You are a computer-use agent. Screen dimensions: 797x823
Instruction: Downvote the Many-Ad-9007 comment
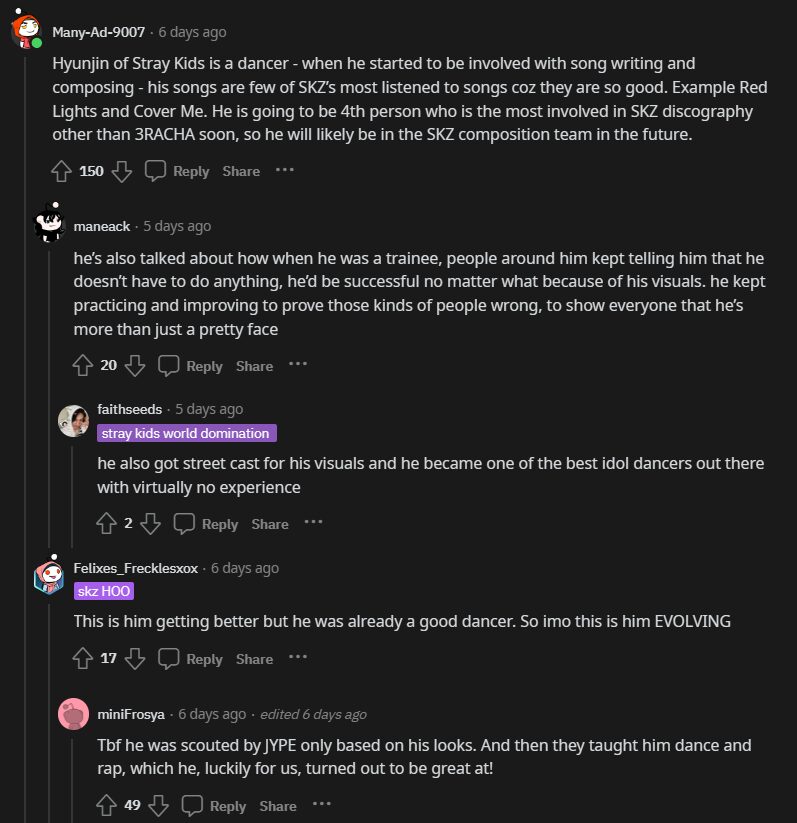pos(122,171)
